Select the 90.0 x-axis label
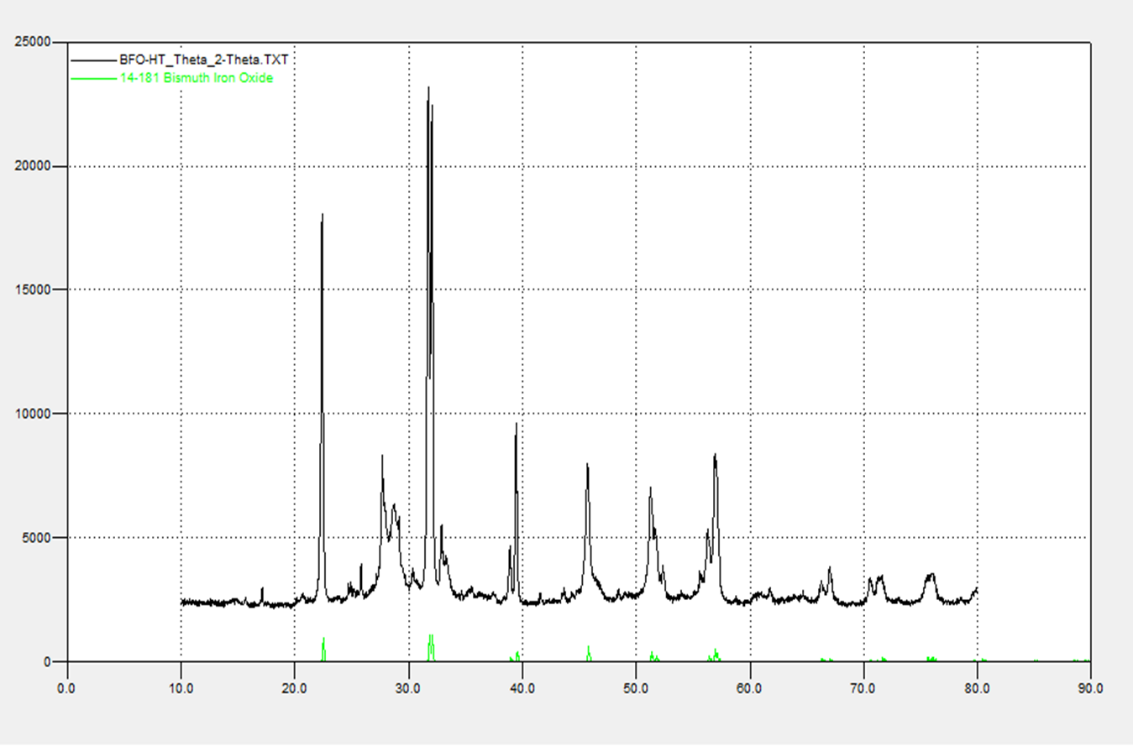The image size is (1133, 746). [x=1091, y=688]
